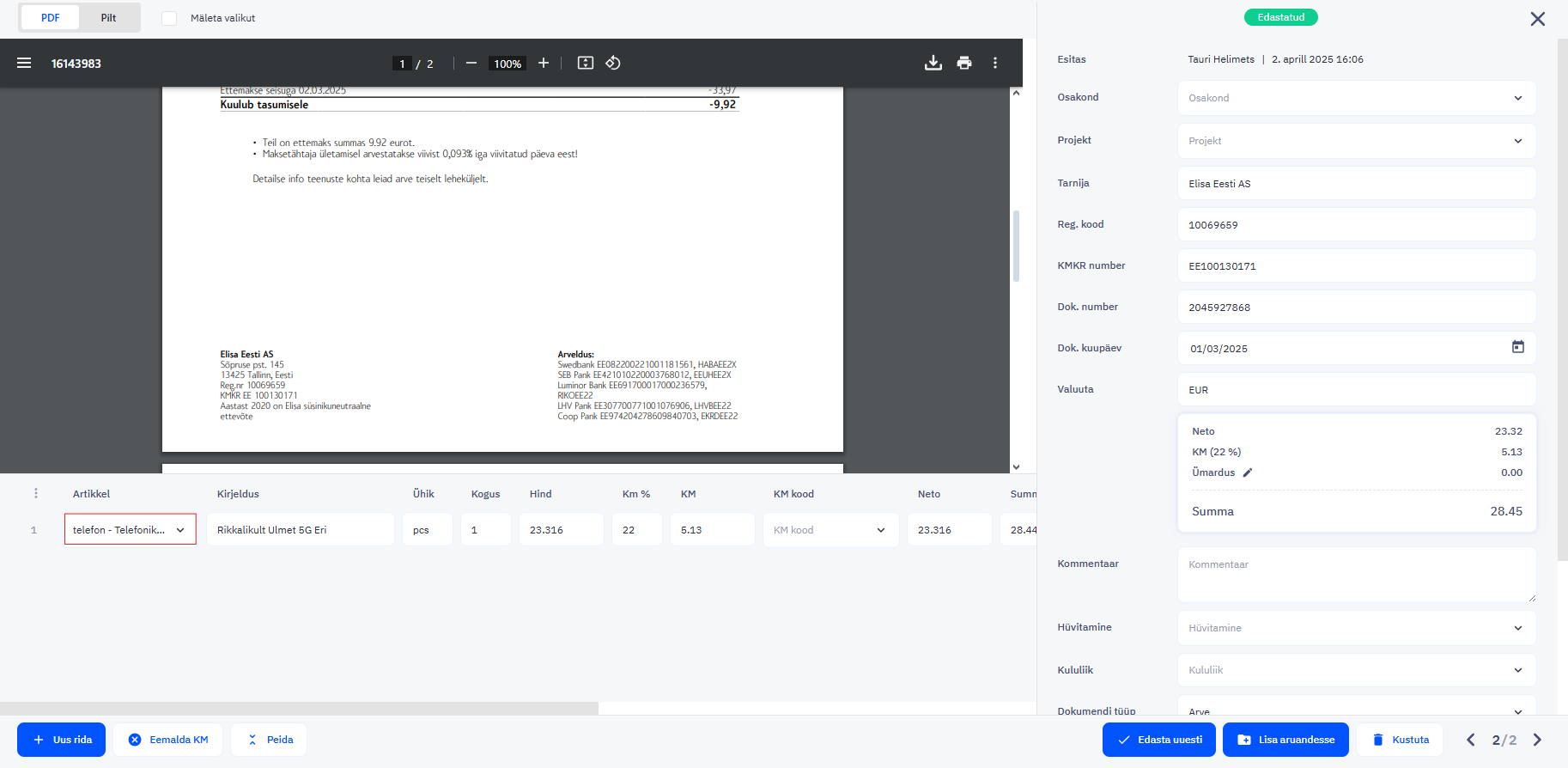Open the KM kood dropdown in row 1
This screenshot has width=1568, height=768.
831,529
